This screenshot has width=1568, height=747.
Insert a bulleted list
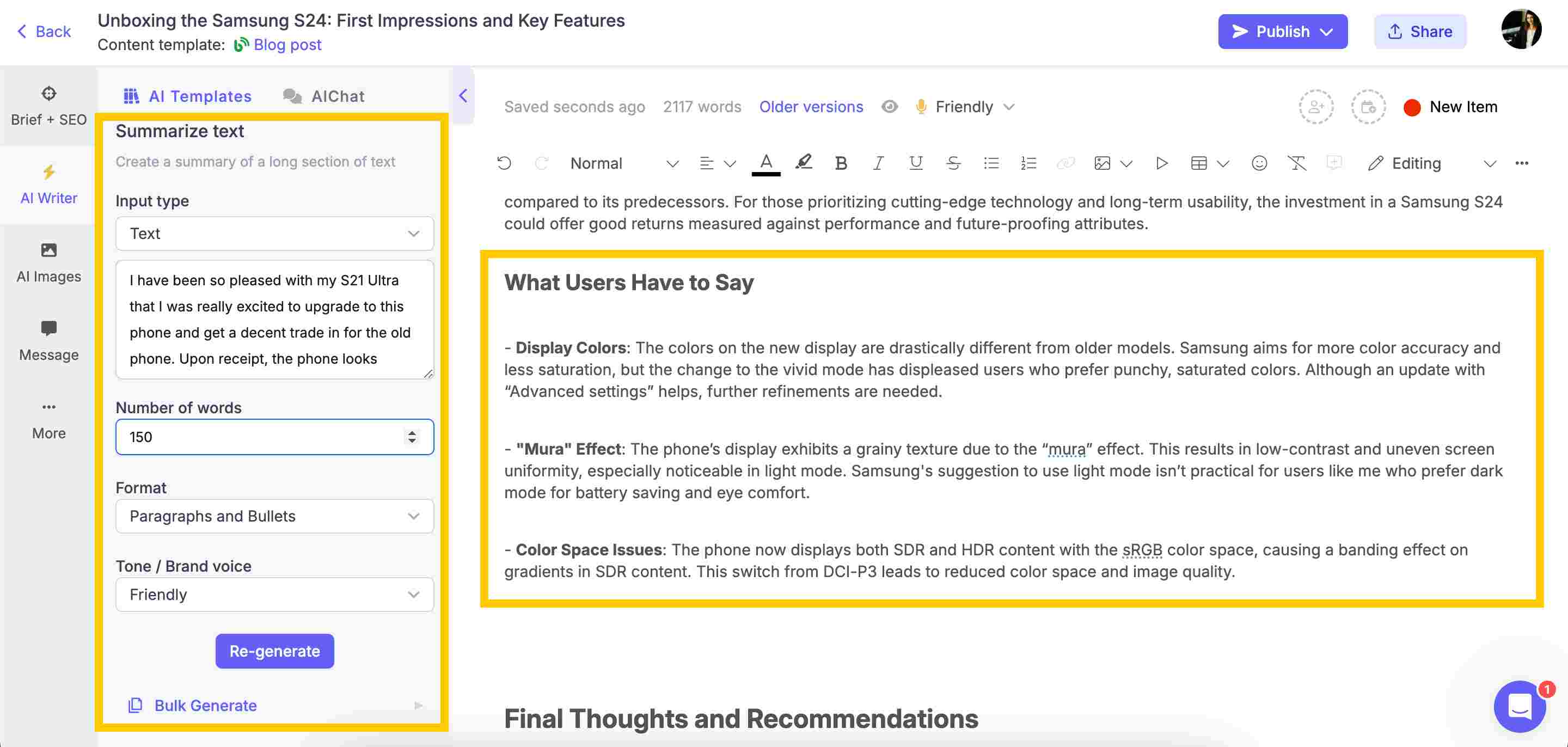tap(991, 163)
